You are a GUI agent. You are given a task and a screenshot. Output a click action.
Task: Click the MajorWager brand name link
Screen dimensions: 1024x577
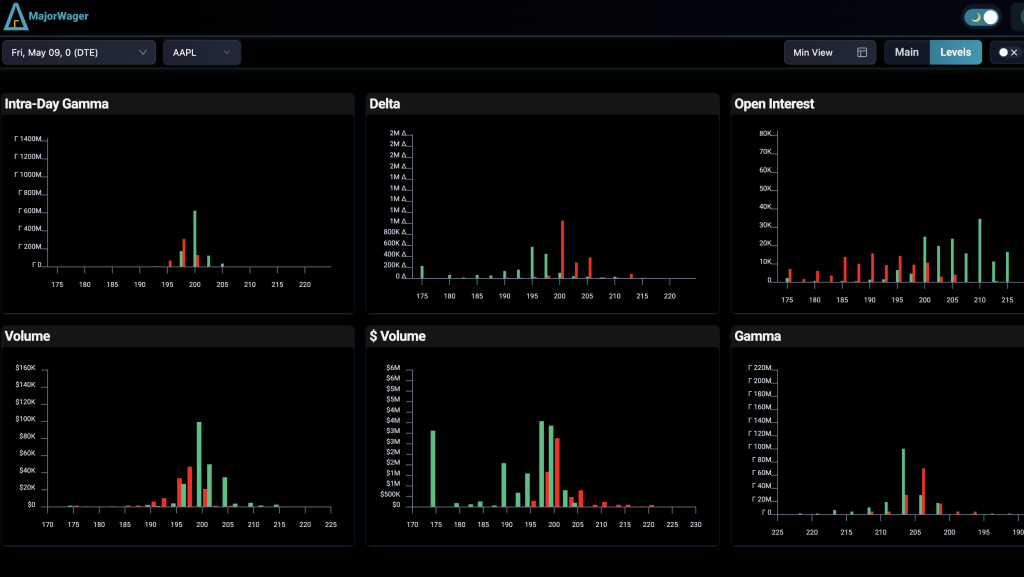pos(58,16)
